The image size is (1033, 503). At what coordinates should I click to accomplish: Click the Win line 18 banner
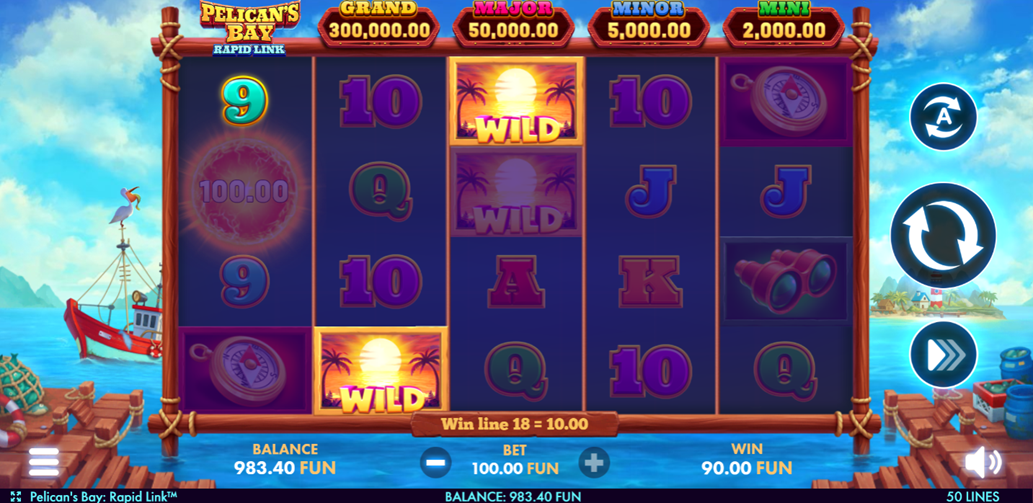[515, 423]
